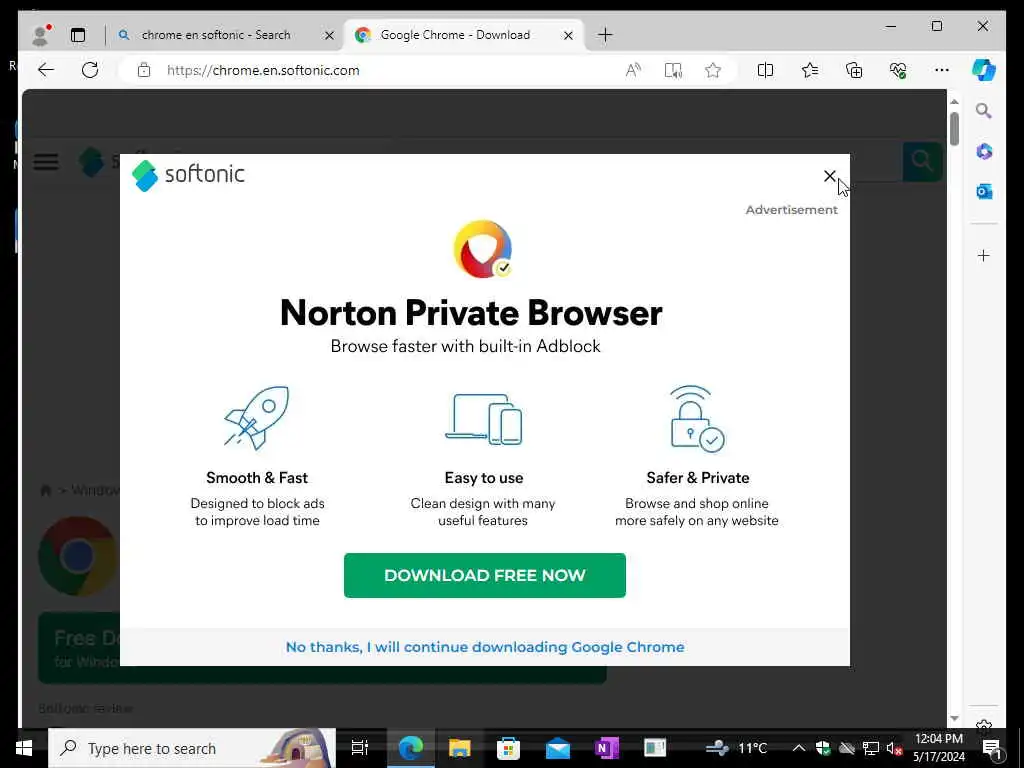Open Edge Settings and more menu
The height and width of the screenshot is (768, 1024).
tap(942, 70)
